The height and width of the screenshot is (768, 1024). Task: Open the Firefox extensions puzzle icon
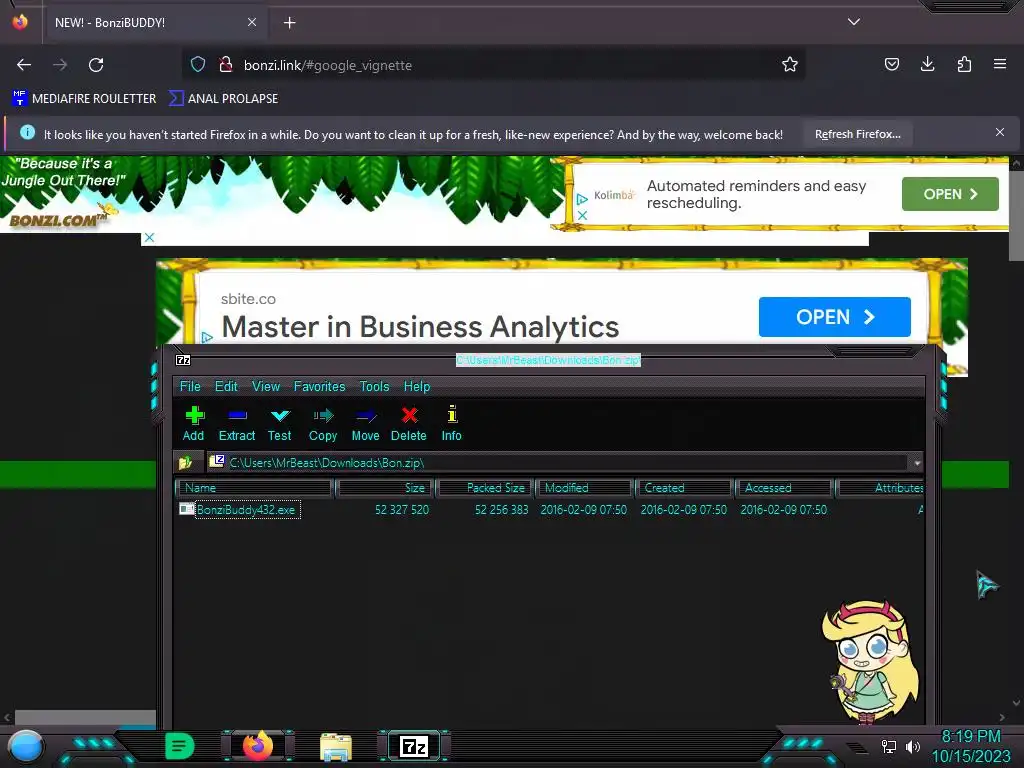click(964, 65)
